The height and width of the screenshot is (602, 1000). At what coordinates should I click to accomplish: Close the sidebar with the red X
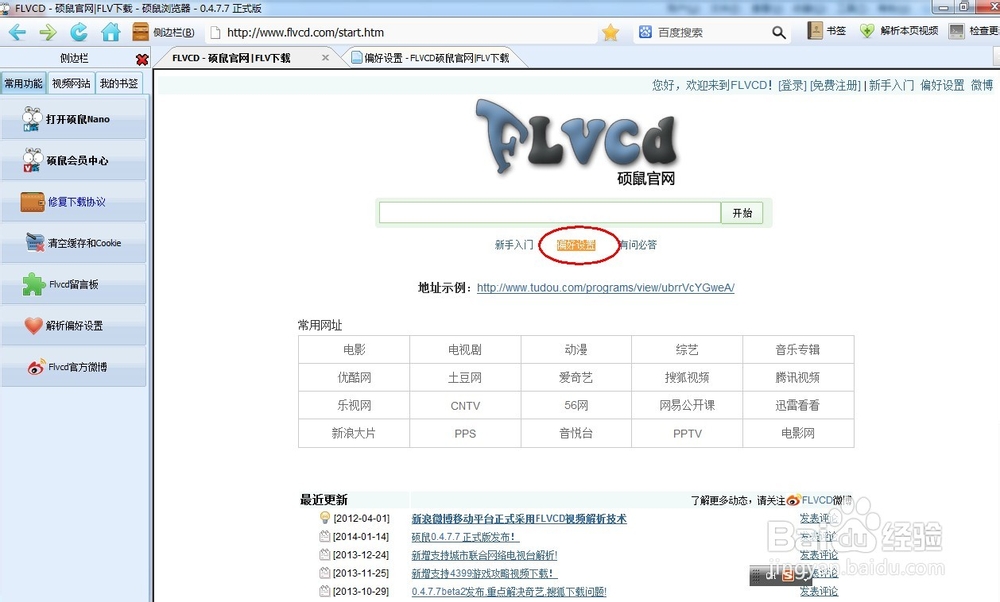click(x=142, y=59)
